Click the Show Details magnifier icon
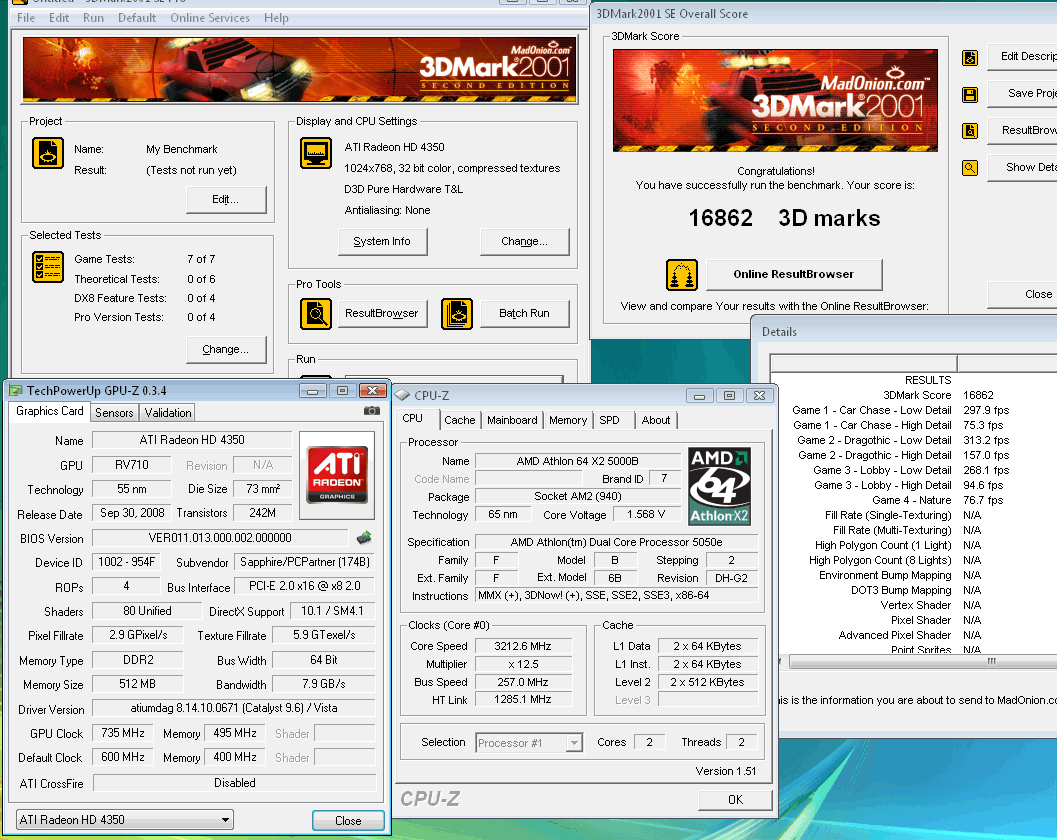Image resolution: width=1057 pixels, height=840 pixels. pyautogui.click(x=970, y=167)
